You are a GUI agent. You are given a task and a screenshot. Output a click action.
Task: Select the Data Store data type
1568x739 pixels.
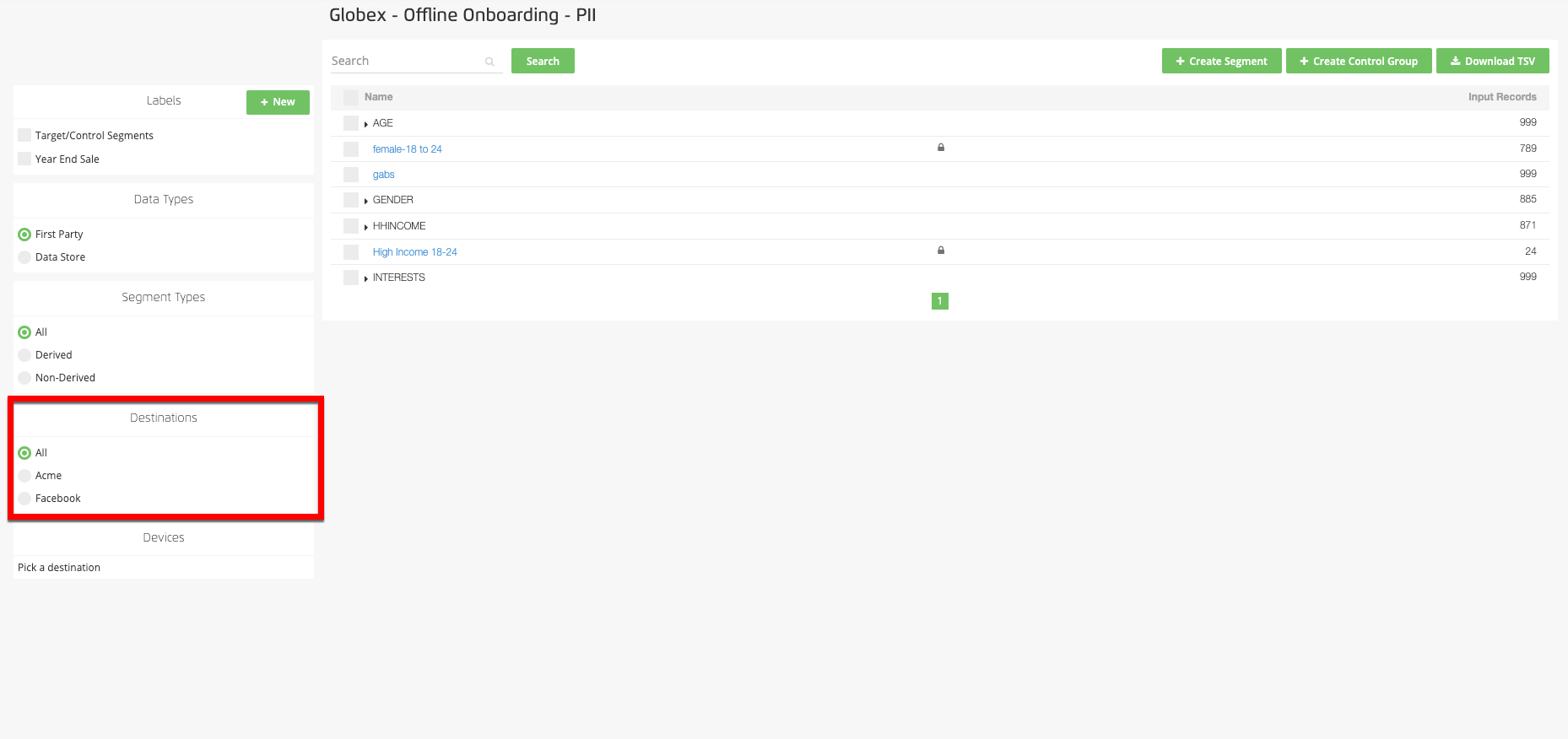(24, 257)
